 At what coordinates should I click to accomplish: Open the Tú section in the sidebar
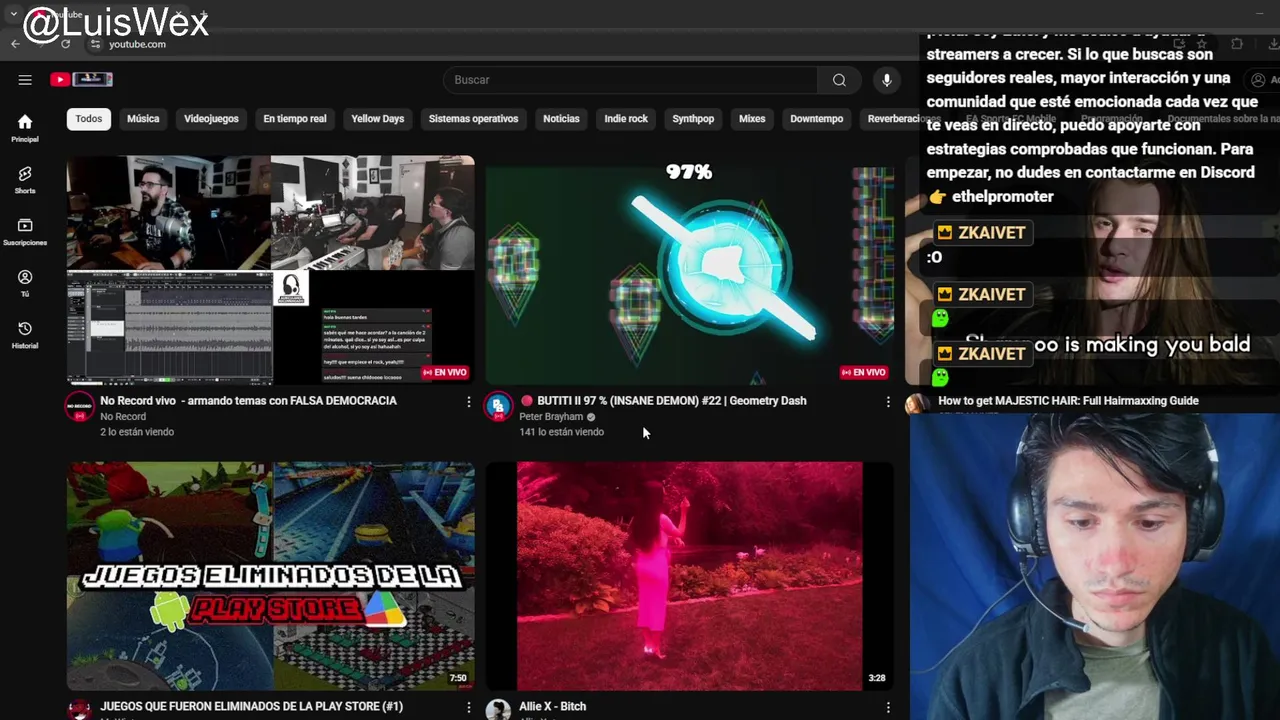point(25,283)
